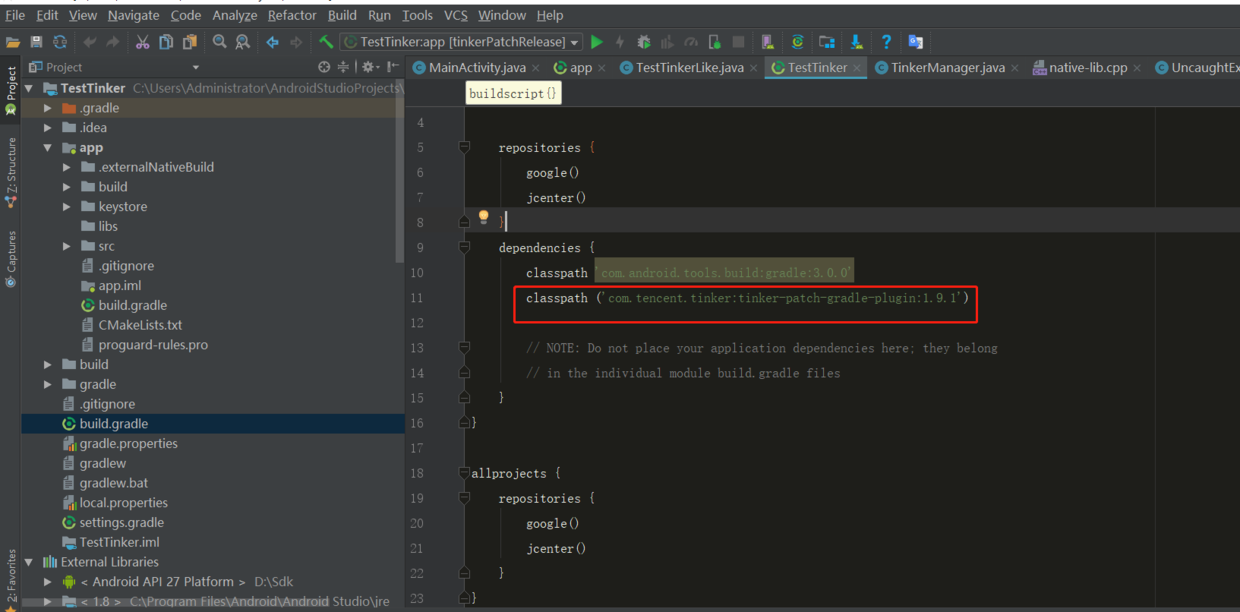Switch to the TinkerManager.java tab
Viewport: 1240px width, 612px height.
click(947, 67)
